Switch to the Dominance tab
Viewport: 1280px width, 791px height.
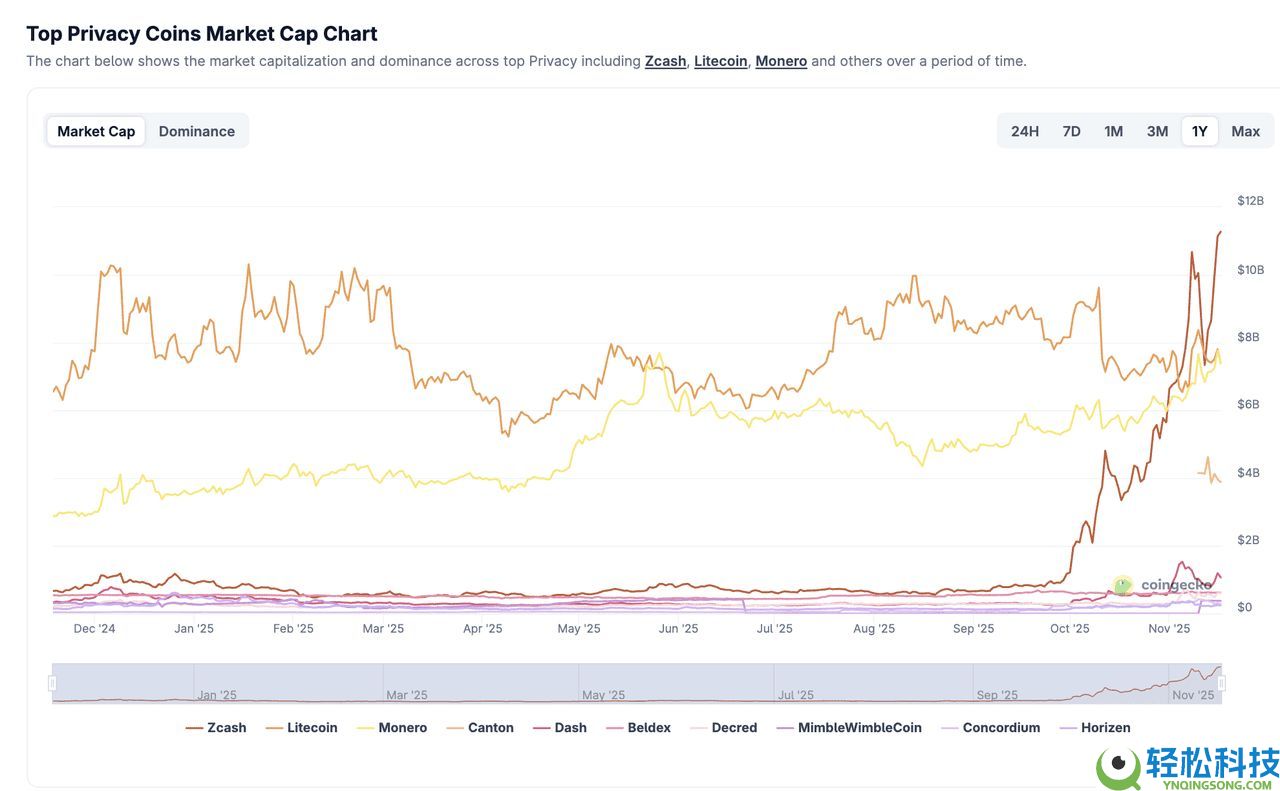(197, 129)
